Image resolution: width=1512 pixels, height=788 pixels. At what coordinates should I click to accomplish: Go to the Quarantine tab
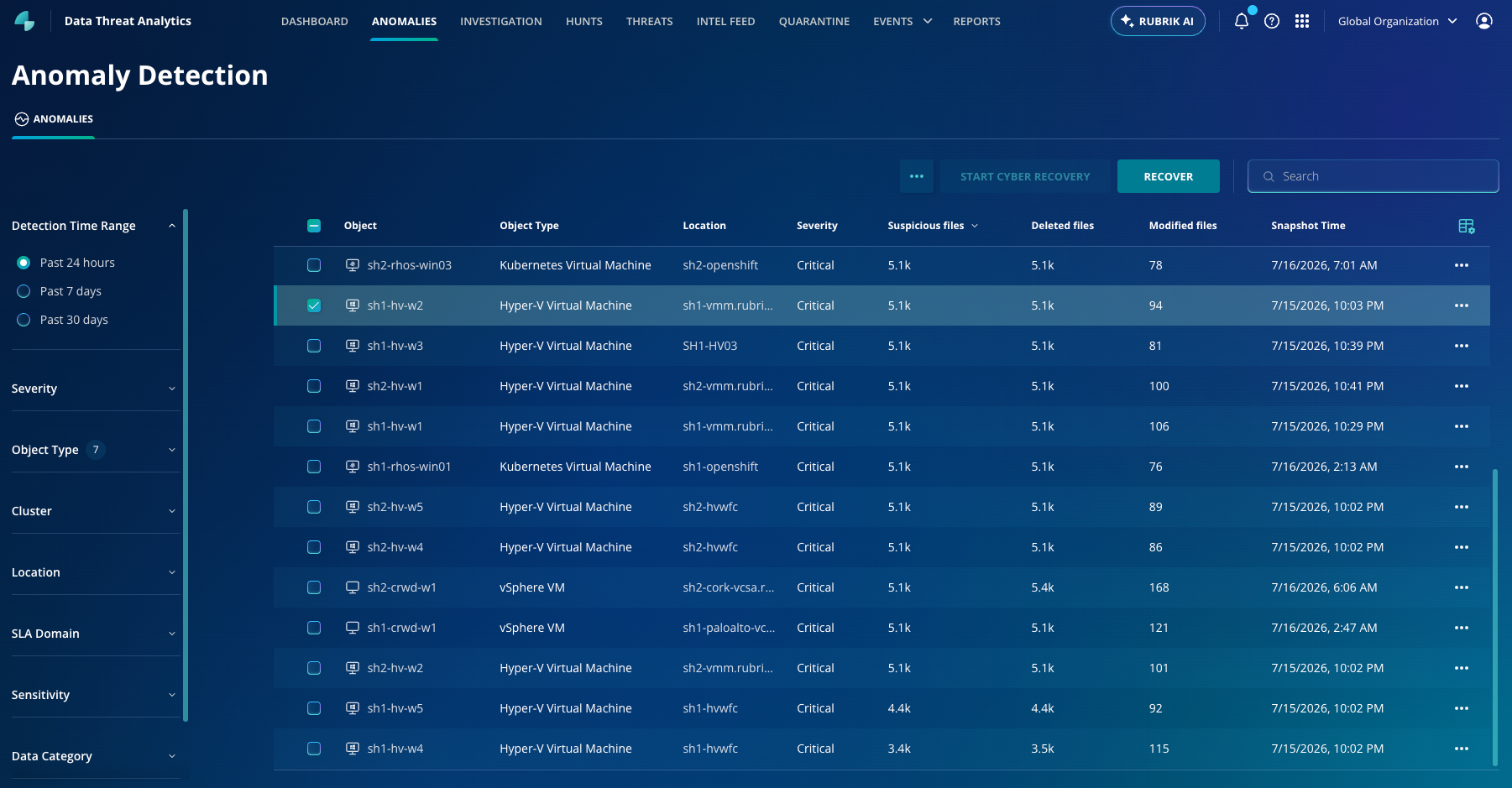tap(814, 21)
